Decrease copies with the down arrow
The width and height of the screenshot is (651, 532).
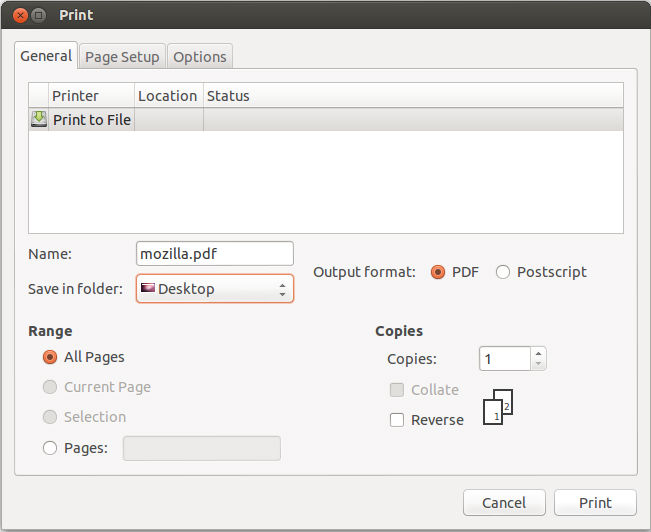(538, 364)
